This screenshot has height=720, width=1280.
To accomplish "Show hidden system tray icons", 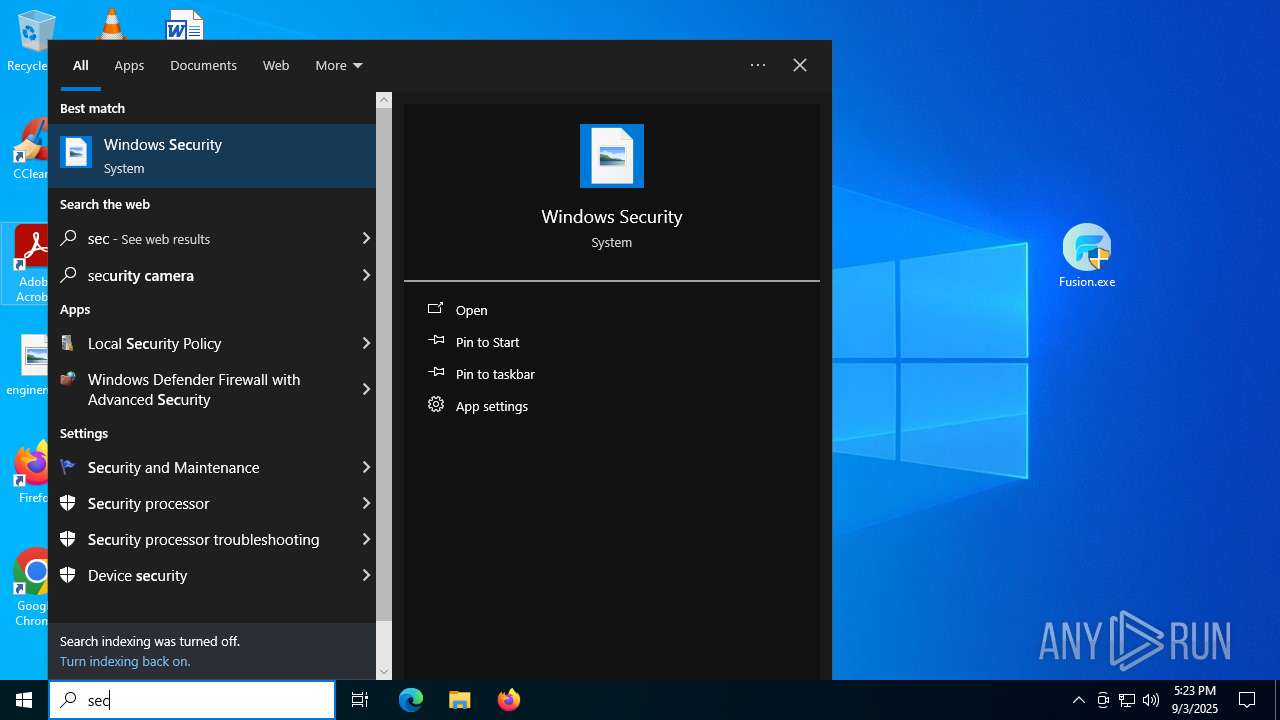I will coord(1079,700).
